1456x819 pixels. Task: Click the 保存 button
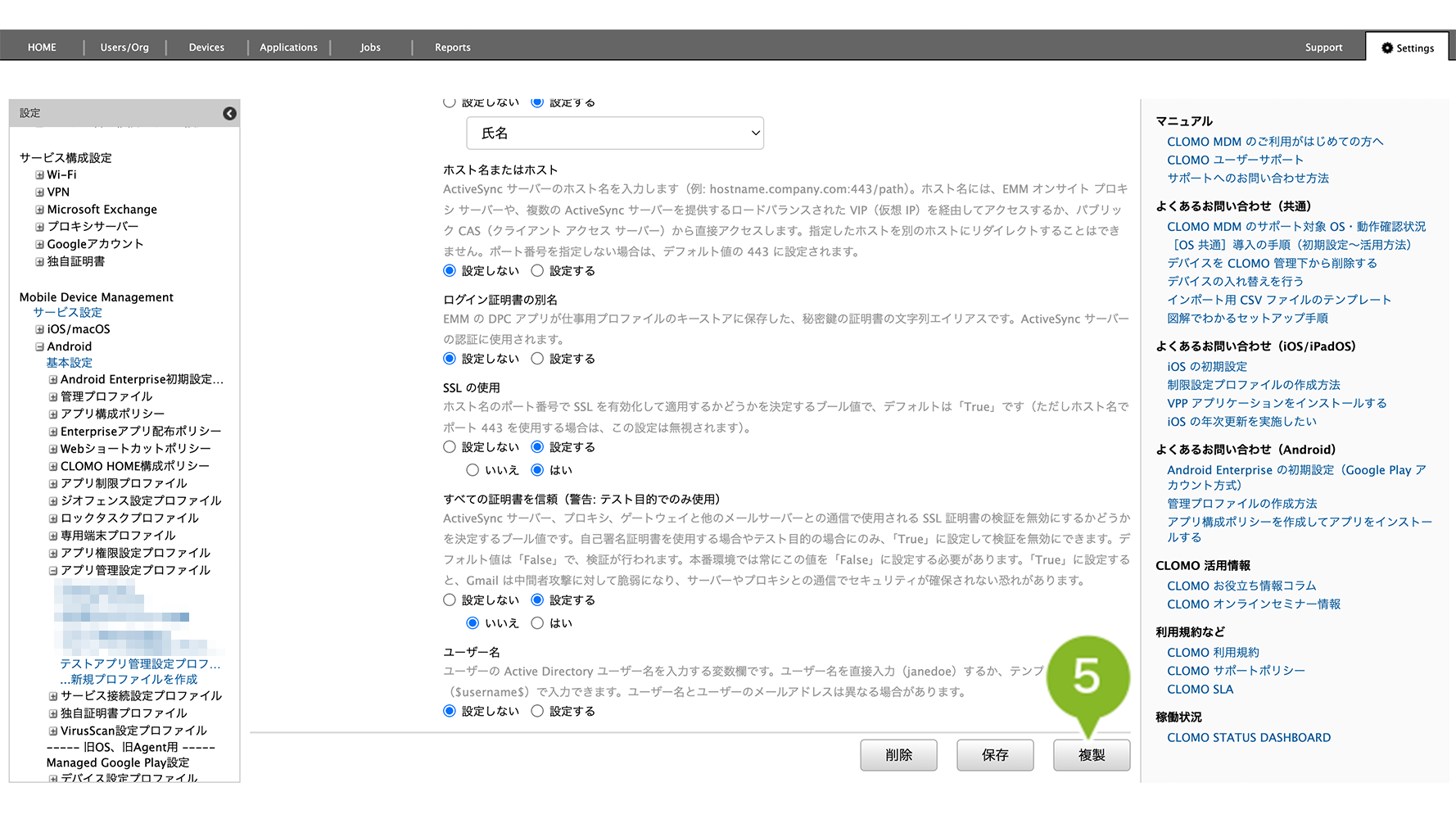(x=995, y=755)
